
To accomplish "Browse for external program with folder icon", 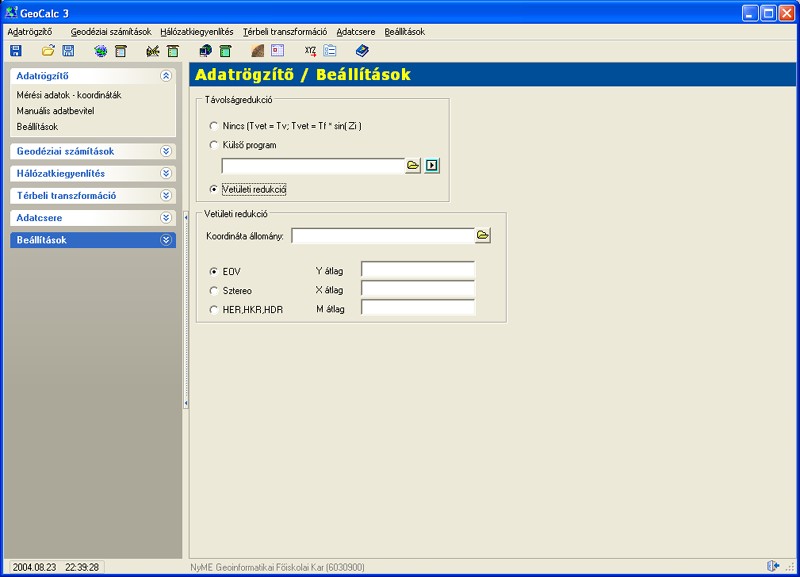I will [413, 165].
